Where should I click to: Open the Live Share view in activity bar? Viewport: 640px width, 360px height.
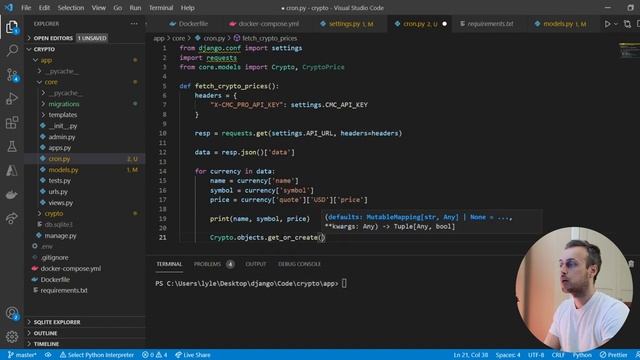pos(12,218)
